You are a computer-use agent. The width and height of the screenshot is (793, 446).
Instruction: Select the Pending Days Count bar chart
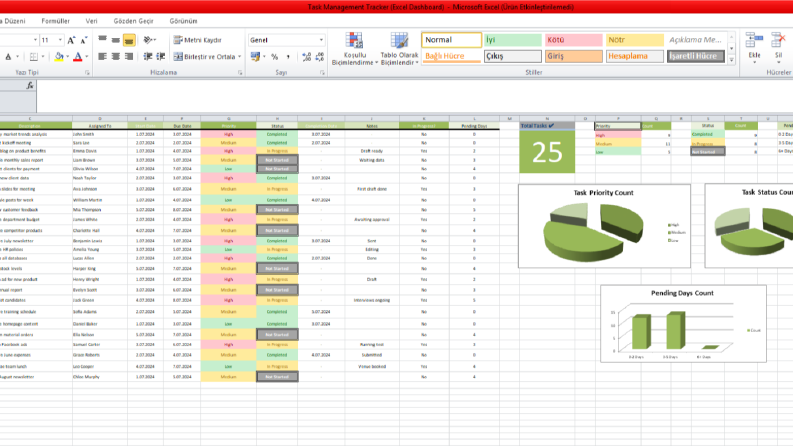coord(683,324)
